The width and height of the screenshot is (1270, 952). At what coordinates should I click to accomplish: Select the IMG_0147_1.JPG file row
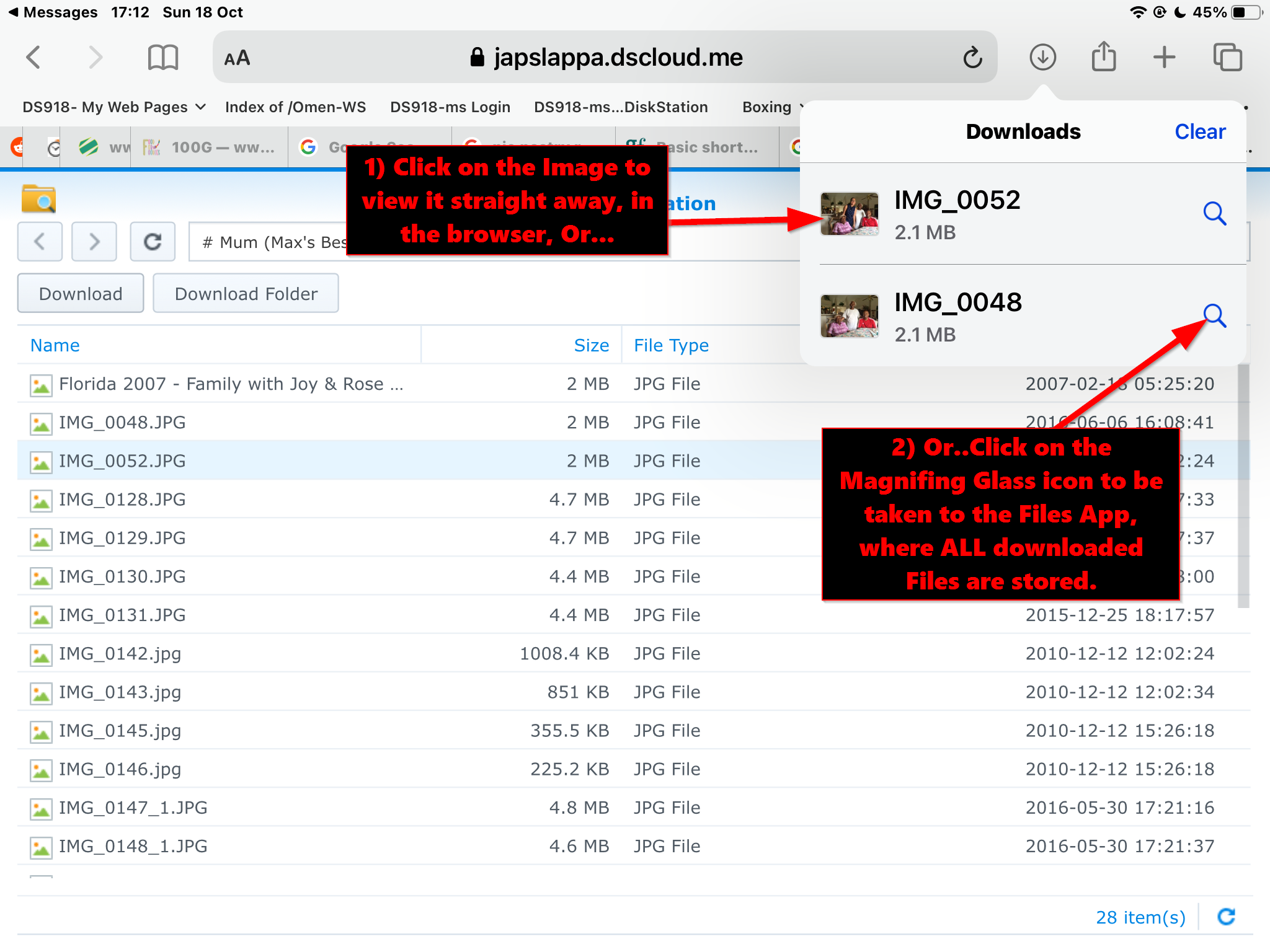[x=634, y=808]
